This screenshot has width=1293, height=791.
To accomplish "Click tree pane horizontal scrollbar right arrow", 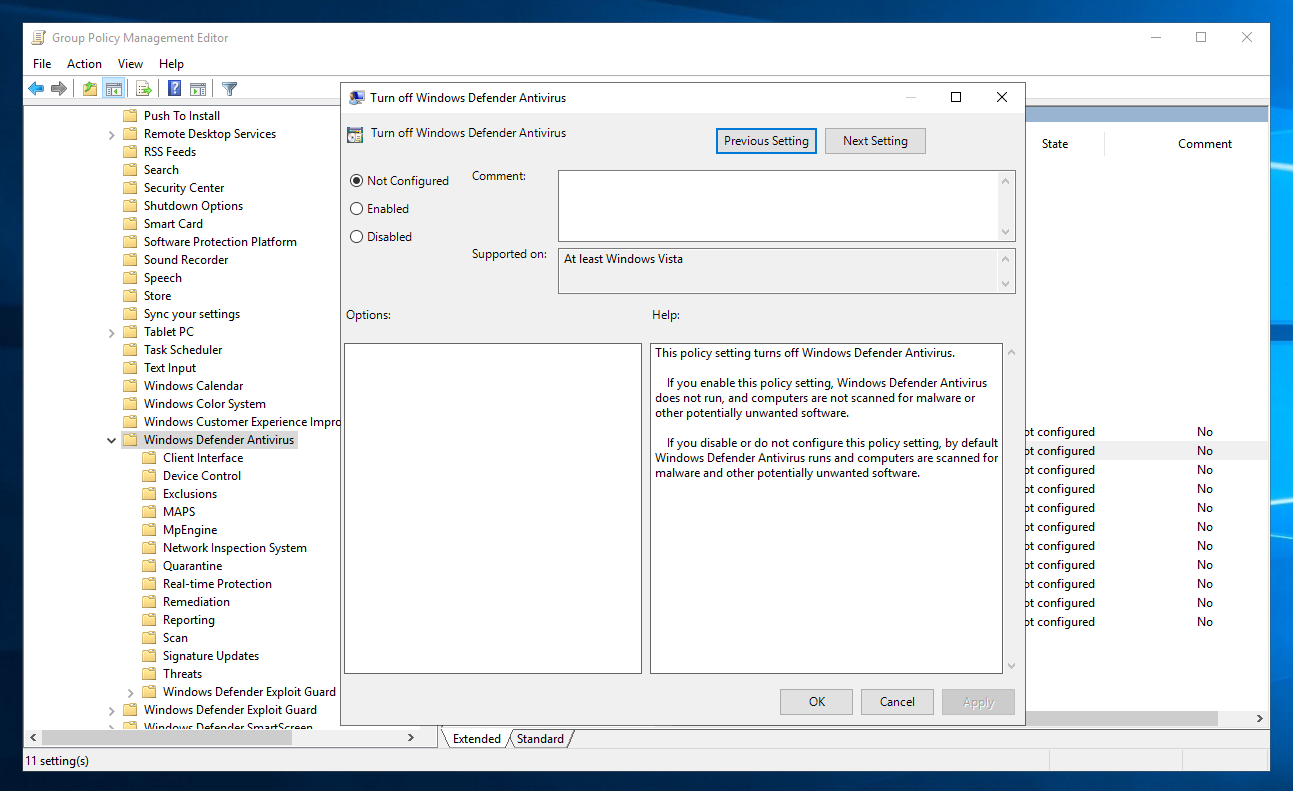I will [411, 738].
